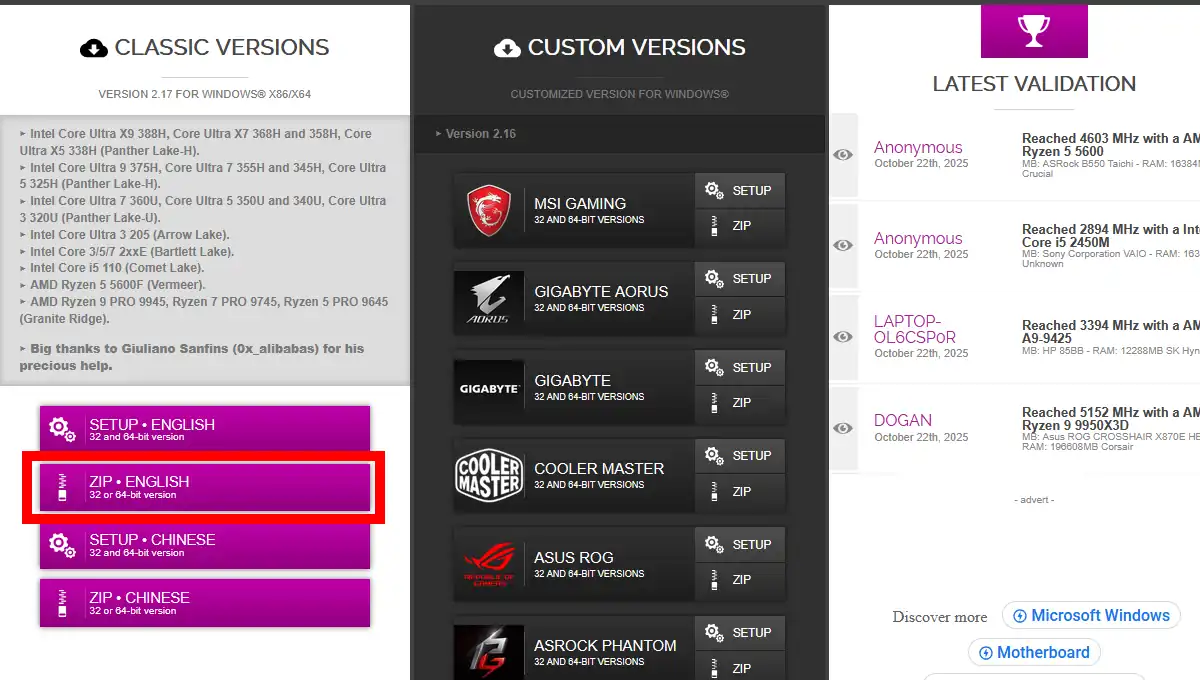
Task: Click the ASRock Phantom Gaming logo
Action: point(489,650)
